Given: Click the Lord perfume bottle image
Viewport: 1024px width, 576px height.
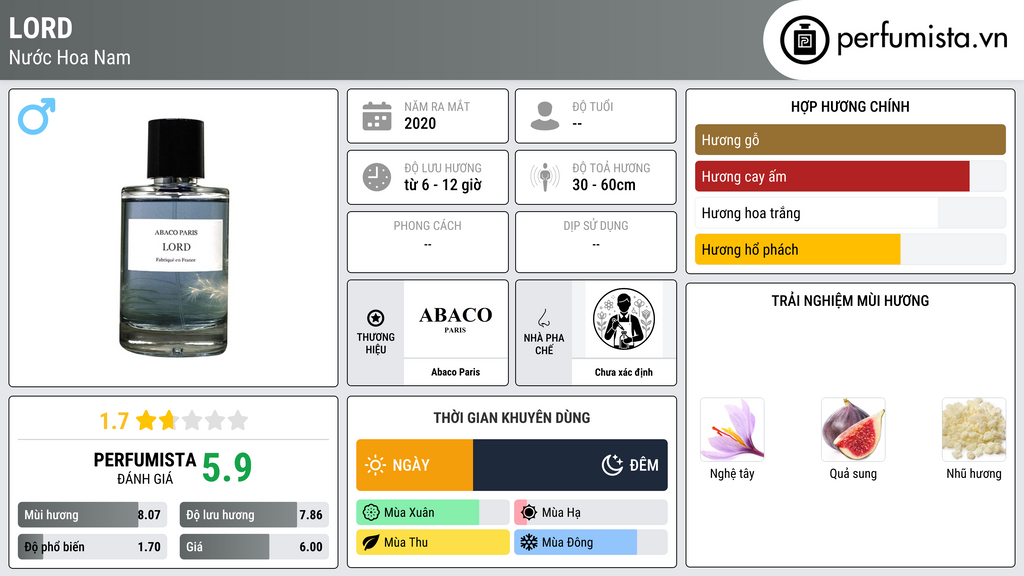Looking at the screenshot, I should click(175, 237).
